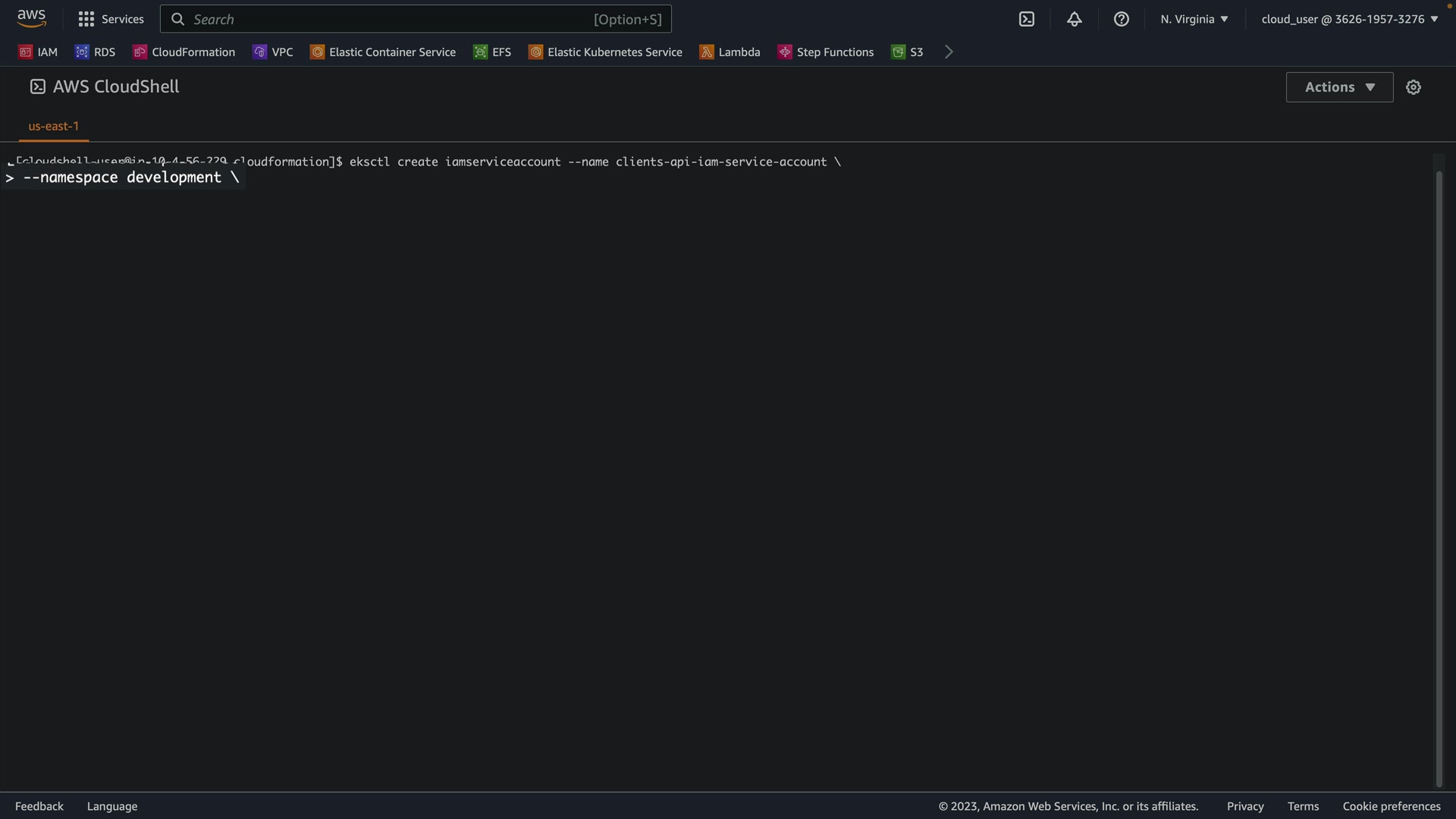Open the IAM shortcut
Viewport: 1456px width, 819px height.
38,52
